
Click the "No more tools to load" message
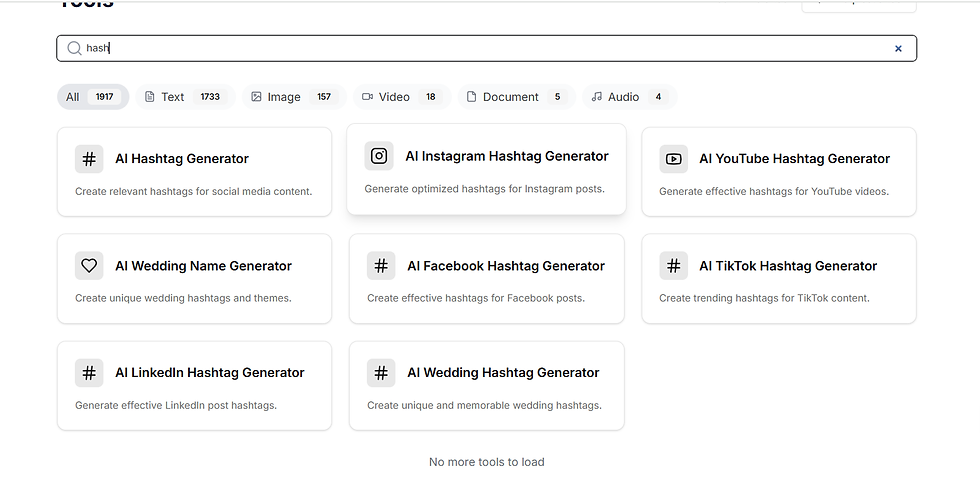pyautogui.click(x=486, y=462)
